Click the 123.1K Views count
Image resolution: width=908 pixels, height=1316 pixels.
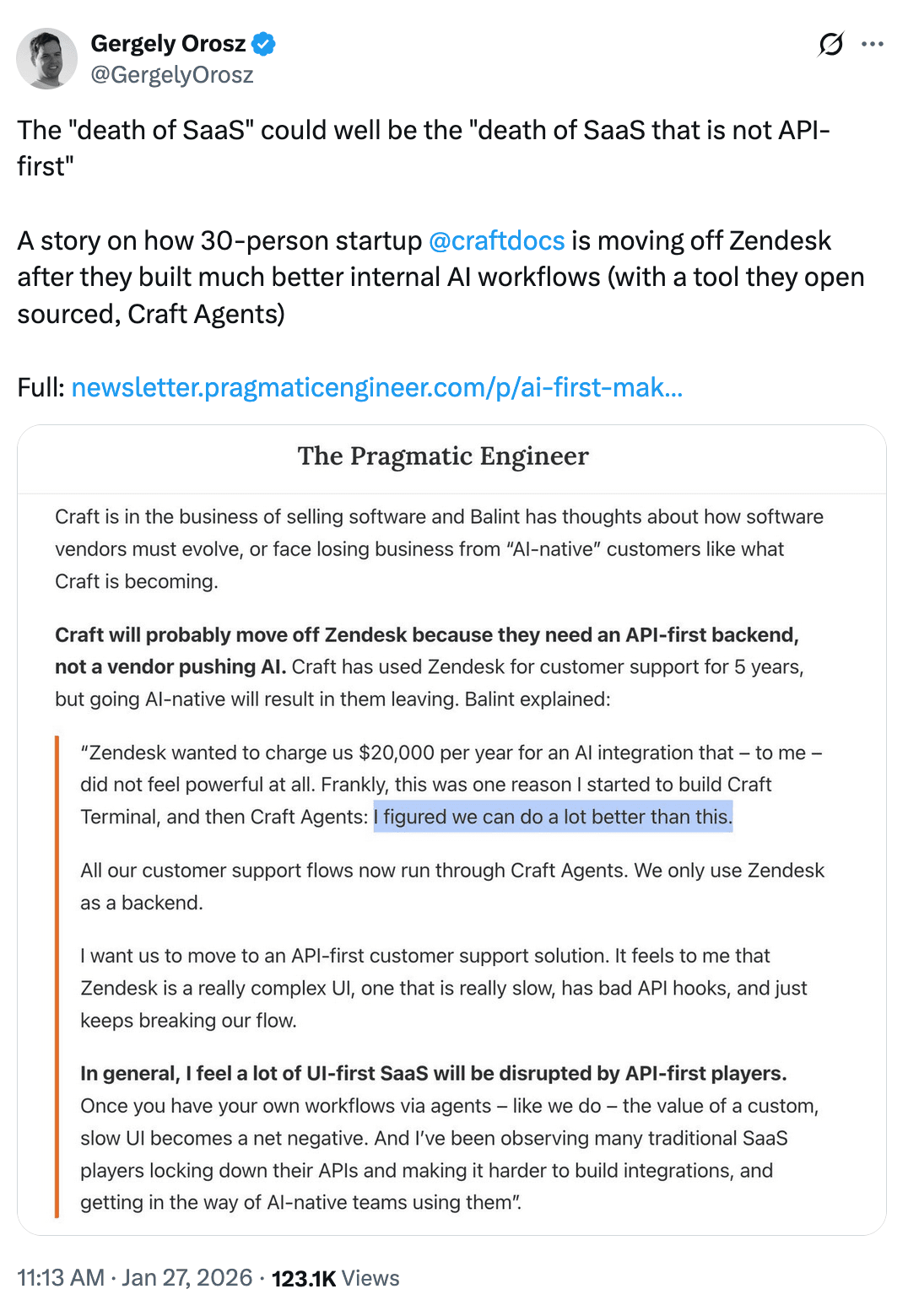click(335, 1279)
